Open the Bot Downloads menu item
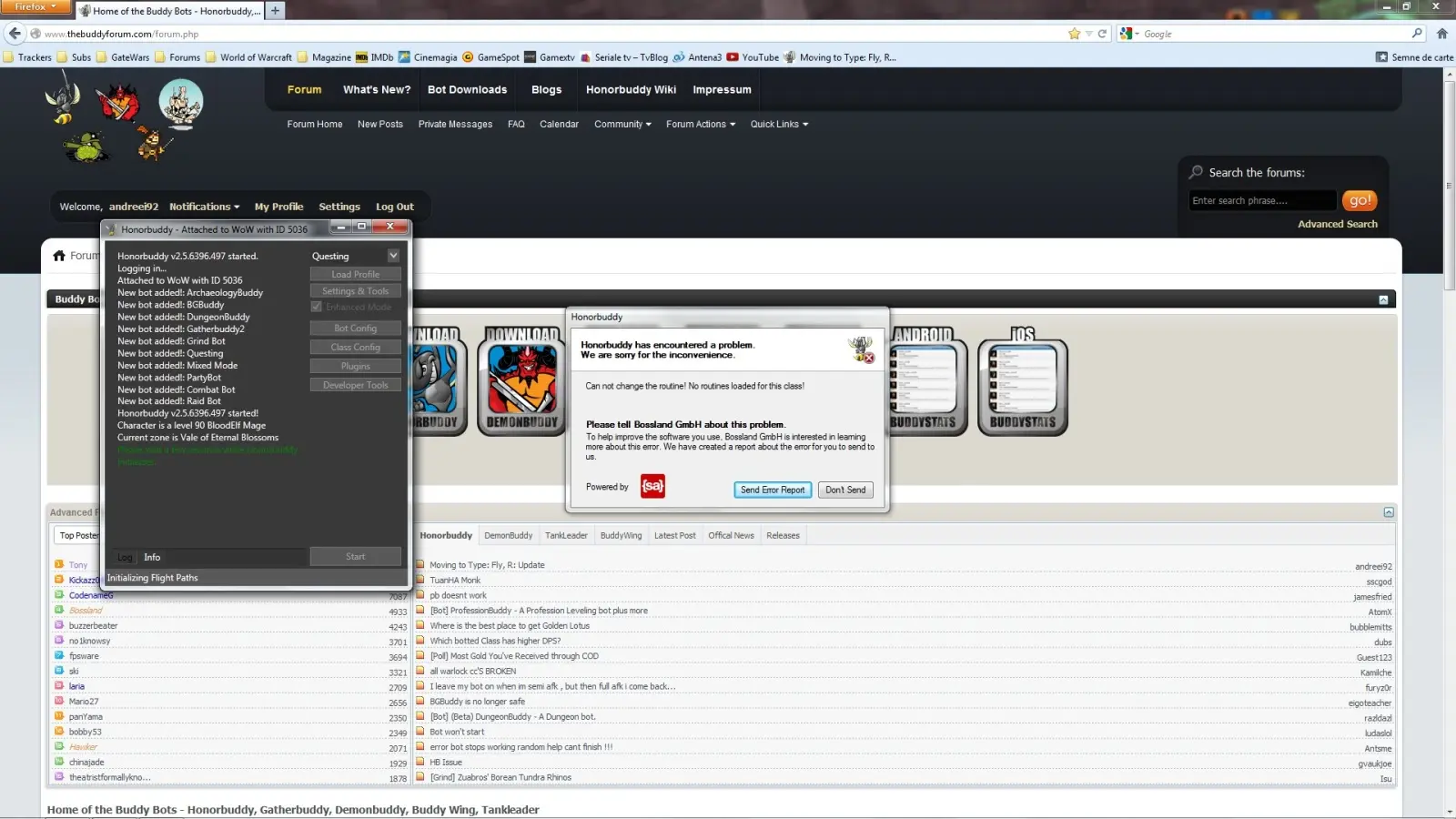The width and height of the screenshot is (1456, 819). tap(467, 89)
